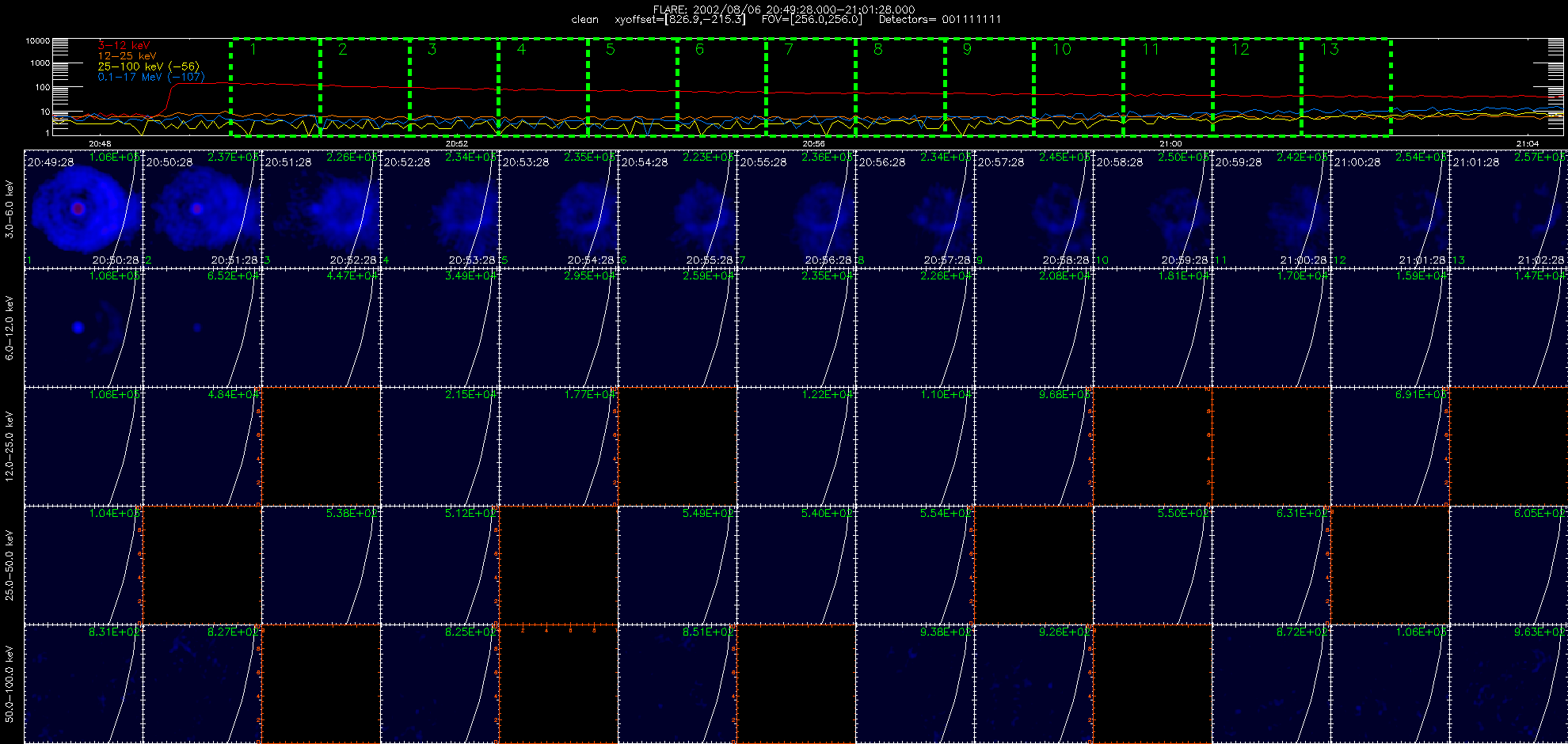Open the 3-6 keV image starting 20:51:28
1568x744 pixels.
point(321,209)
